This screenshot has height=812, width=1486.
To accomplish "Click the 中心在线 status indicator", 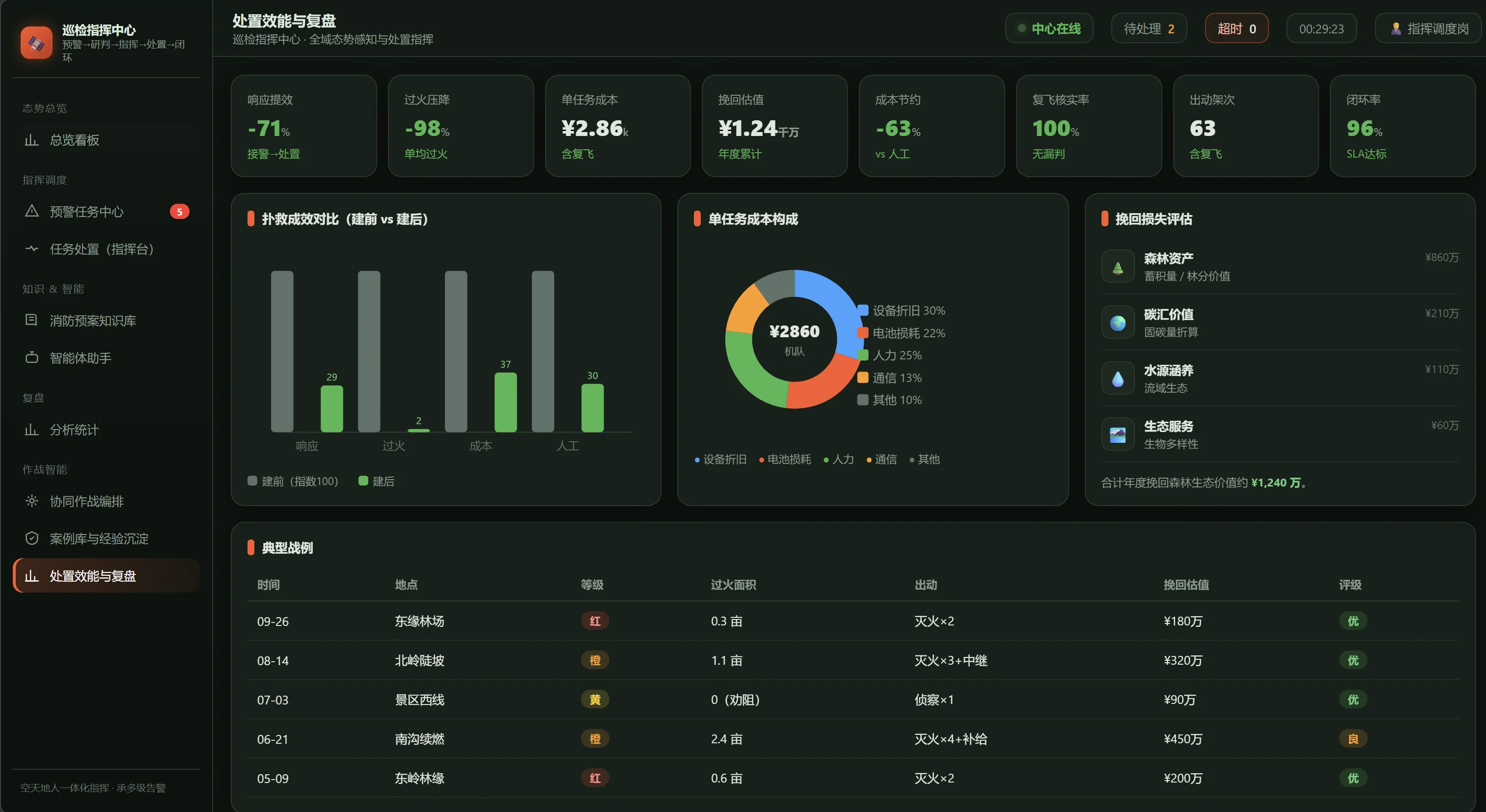I will (1049, 28).
